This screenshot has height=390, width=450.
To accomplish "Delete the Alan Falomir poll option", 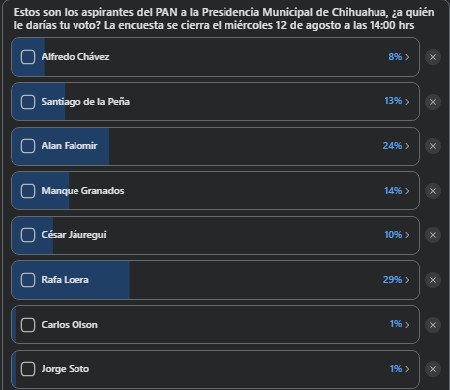I will (x=433, y=146).
